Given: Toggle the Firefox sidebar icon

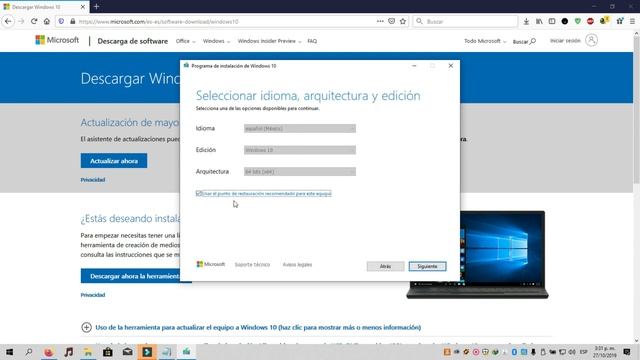Looking at the screenshot, I should 552,21.
